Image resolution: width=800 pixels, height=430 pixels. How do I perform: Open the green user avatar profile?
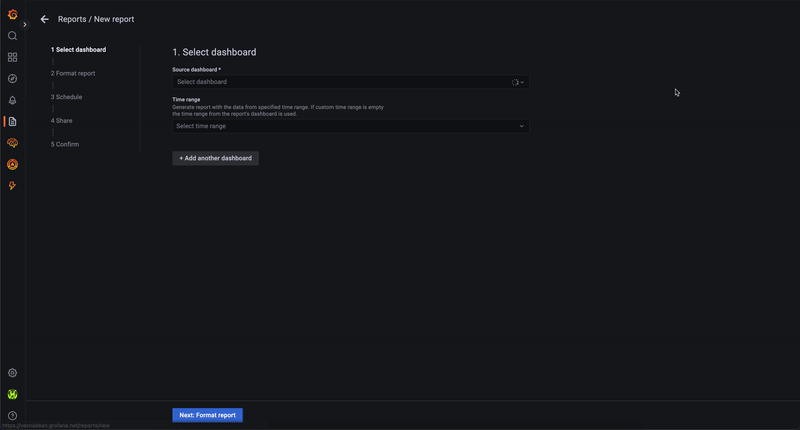12,394
